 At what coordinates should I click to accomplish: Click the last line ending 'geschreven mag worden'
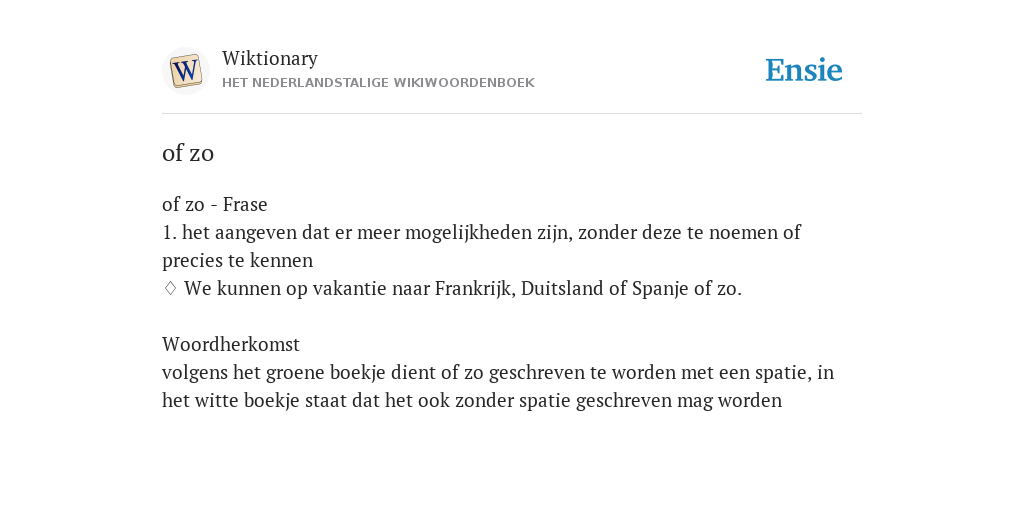(472, 400)
